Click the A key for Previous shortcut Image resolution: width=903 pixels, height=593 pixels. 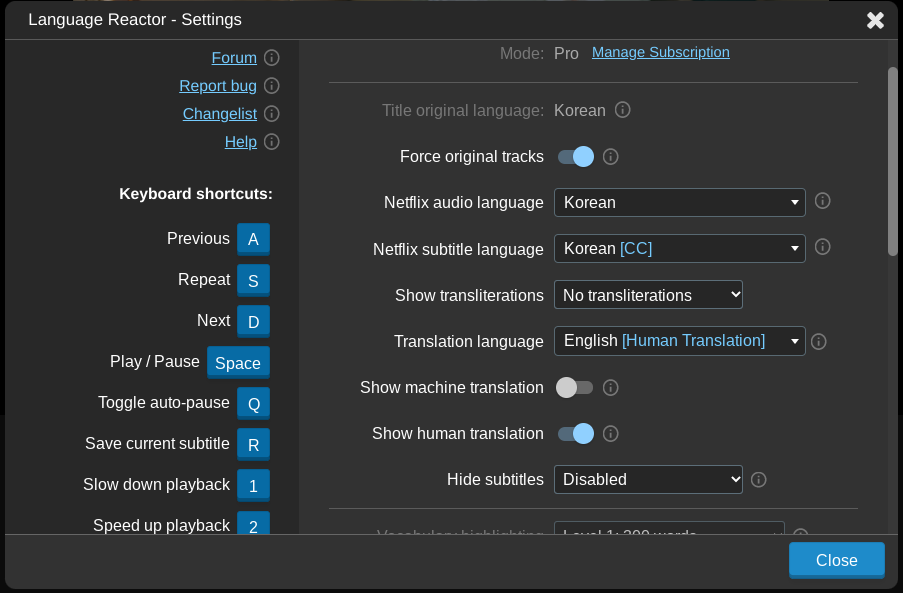[253, 239]
